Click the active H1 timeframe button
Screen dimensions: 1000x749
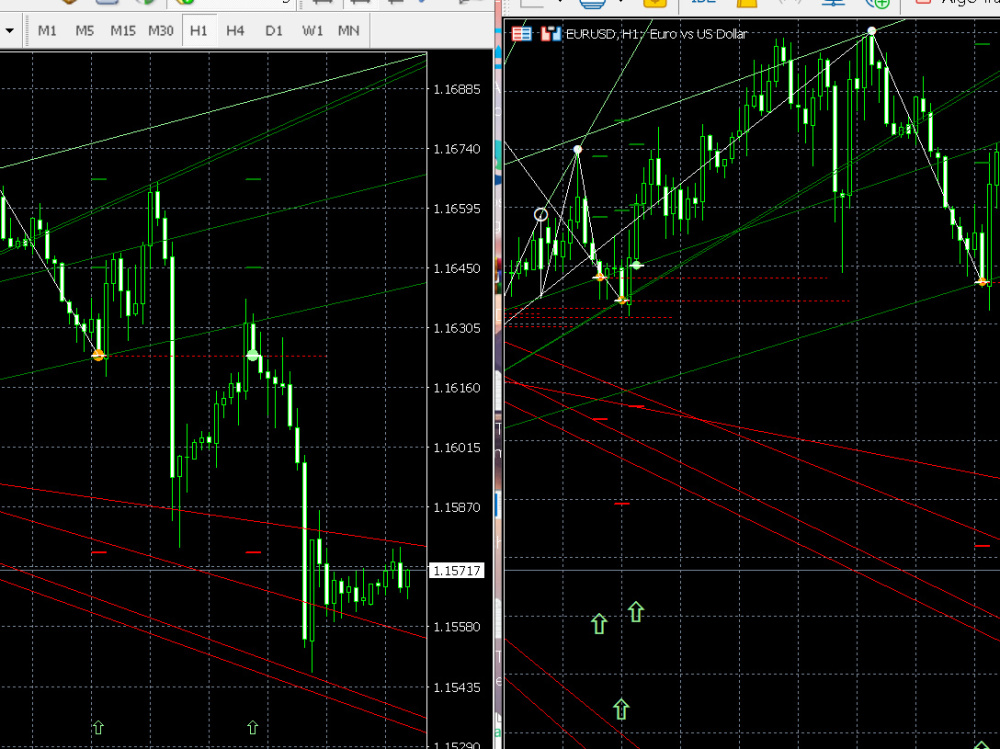199,31
